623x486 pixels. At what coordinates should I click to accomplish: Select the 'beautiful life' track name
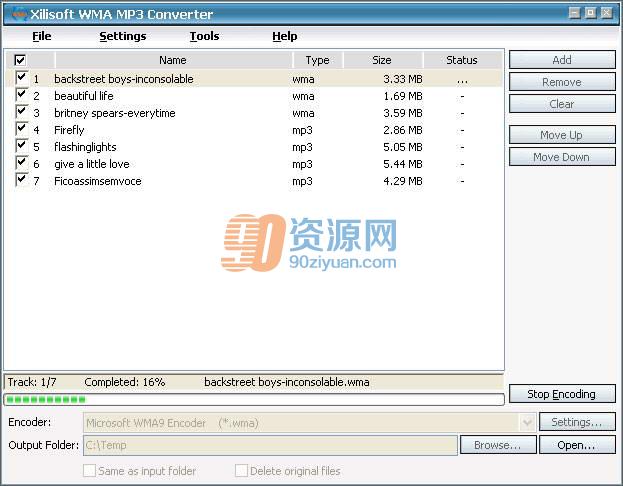(84, 96)
